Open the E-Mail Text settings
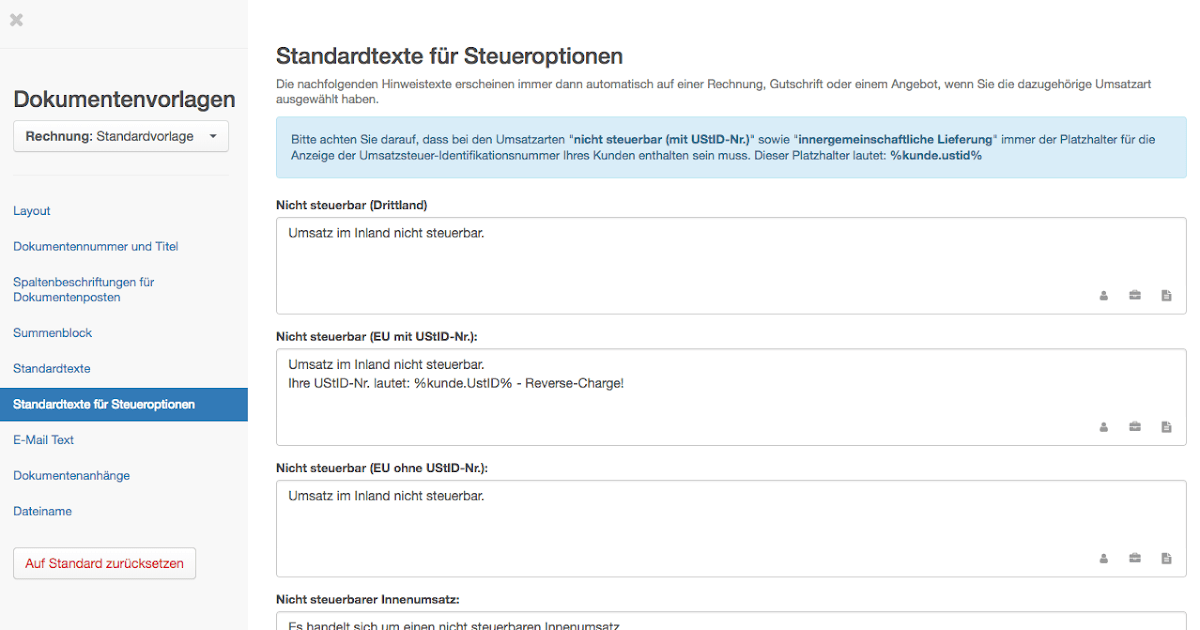The image size is (1200, 630). pos(44,440)
